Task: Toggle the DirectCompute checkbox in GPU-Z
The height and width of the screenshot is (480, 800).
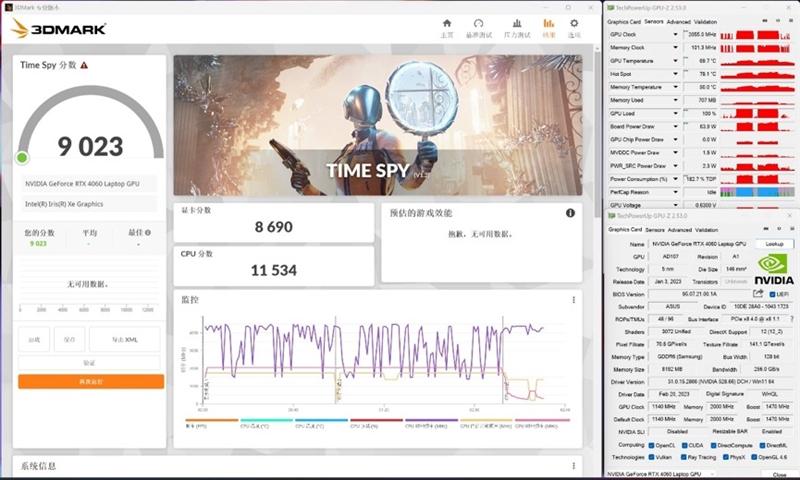Action: pyautogui.click(x=713, y=445)
